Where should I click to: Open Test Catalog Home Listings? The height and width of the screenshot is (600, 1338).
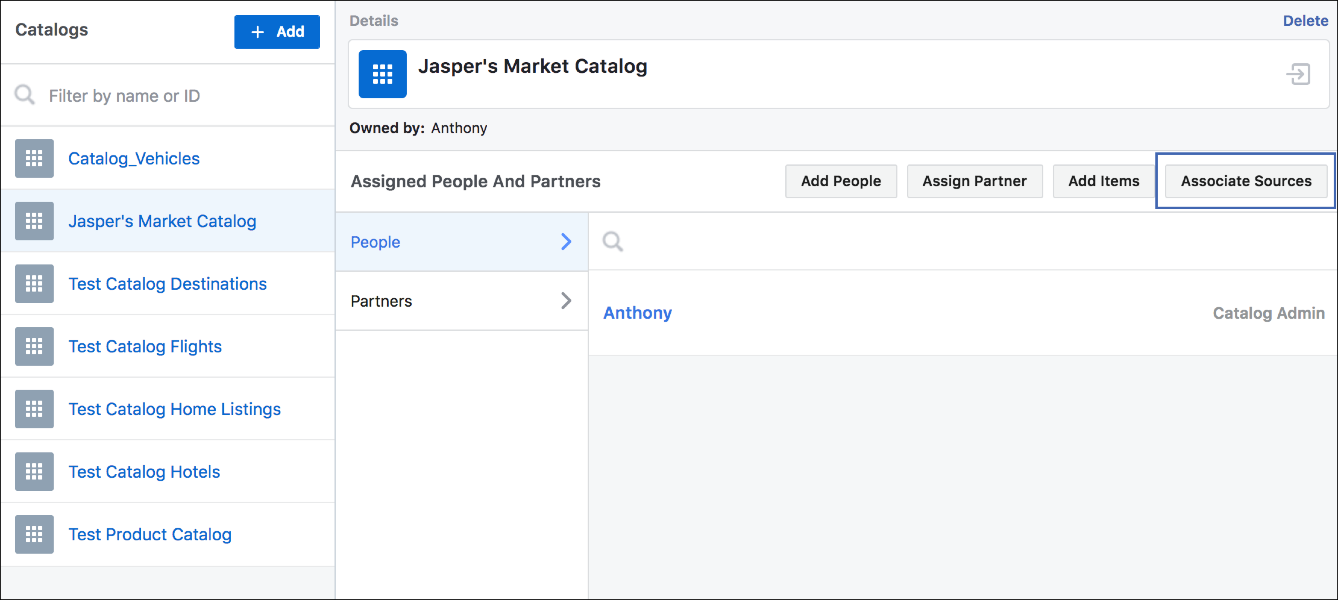[174, 409]
